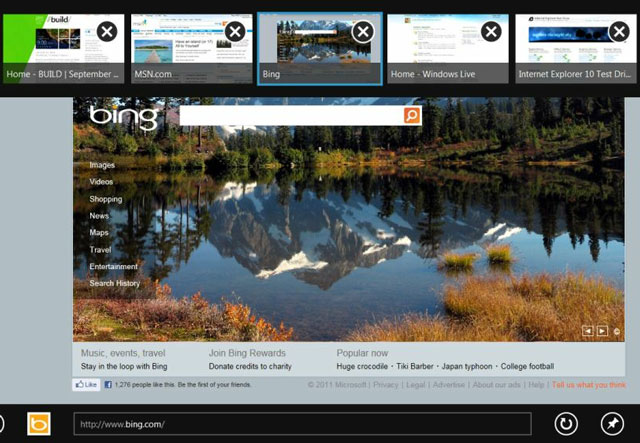Open the Privacy footer link
This screenshot has width=640, height=443.
click(x=385, y=385)
